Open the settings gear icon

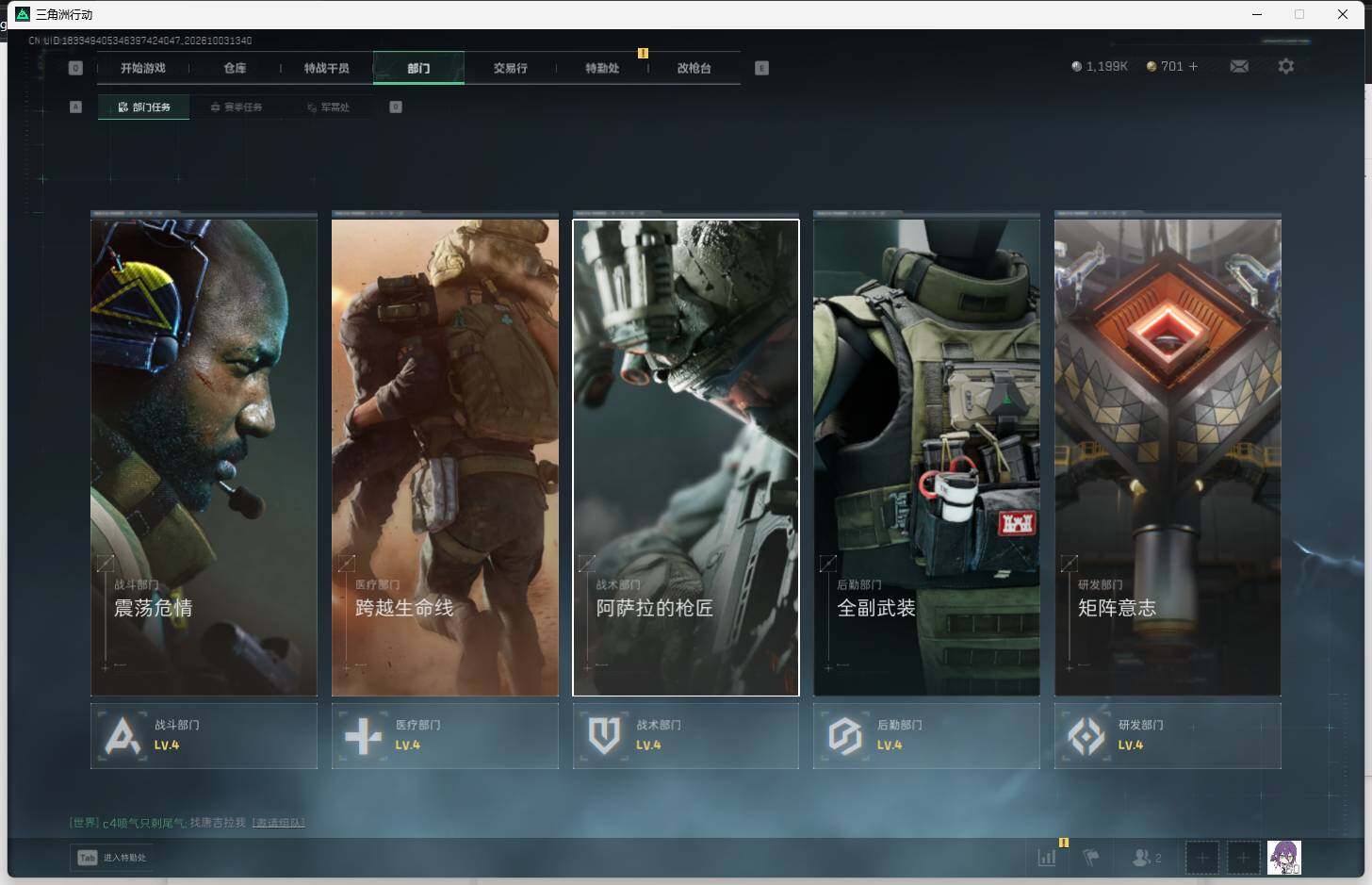click(1286, 66)
